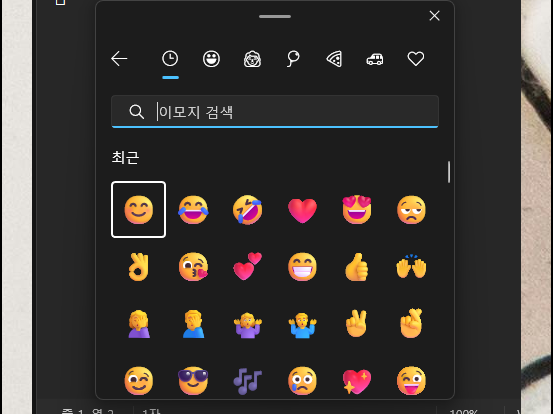The height and width of the screenshot is (414, 553).
Task: Insert the raising hands emoji
Action: tap(411, 267)
